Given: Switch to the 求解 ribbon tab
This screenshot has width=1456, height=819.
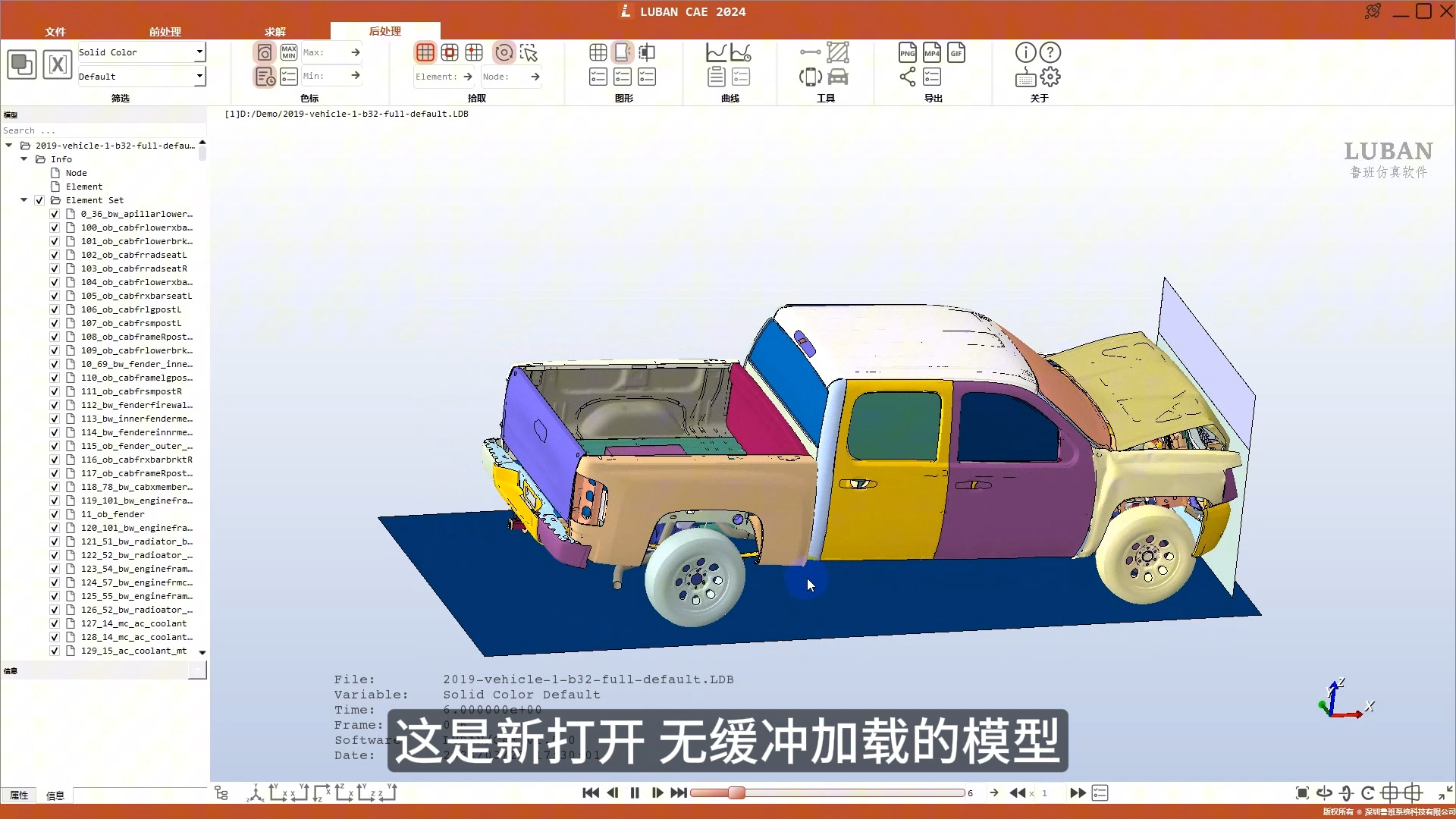Looking at the screenshot, I should click(275, 32).
